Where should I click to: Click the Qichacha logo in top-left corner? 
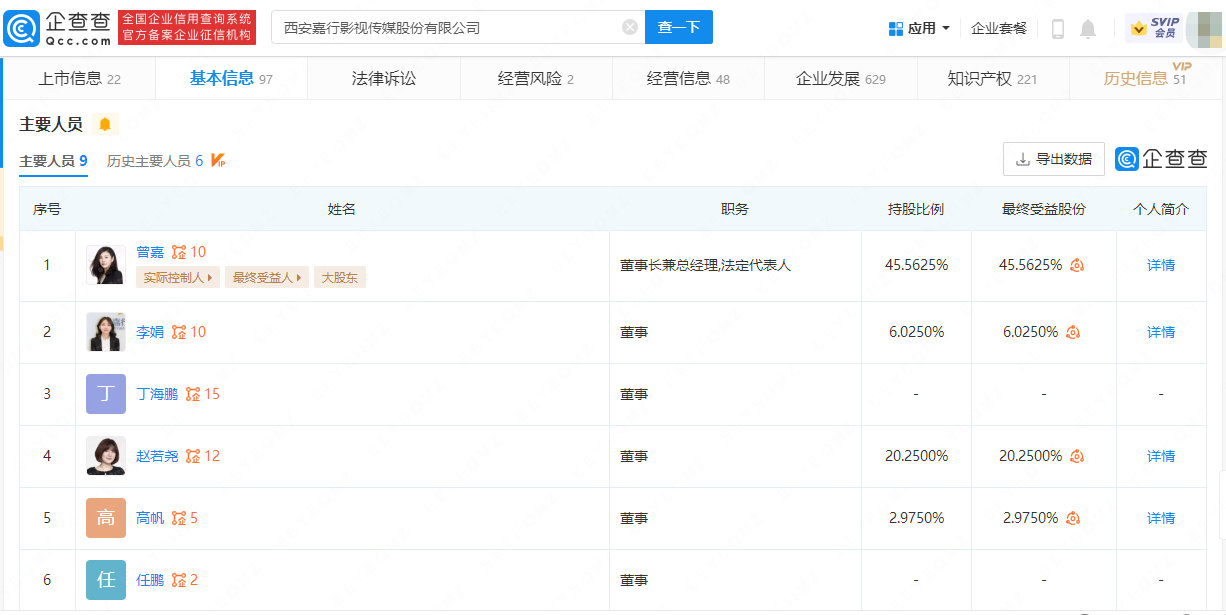tap(48, 26)
